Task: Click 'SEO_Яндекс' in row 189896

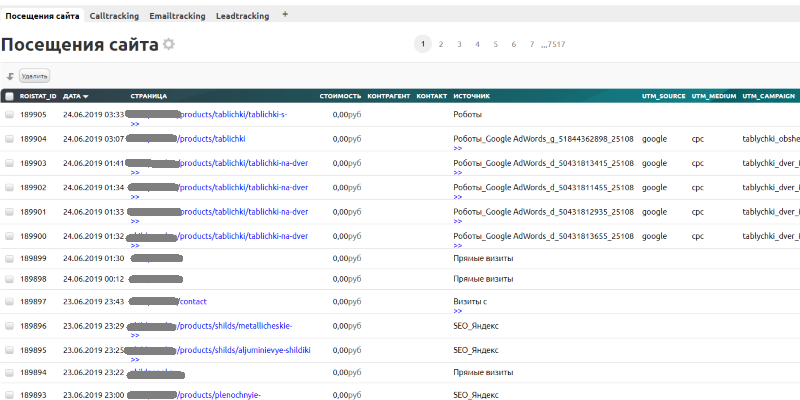Action: click(x=476, y=326)
